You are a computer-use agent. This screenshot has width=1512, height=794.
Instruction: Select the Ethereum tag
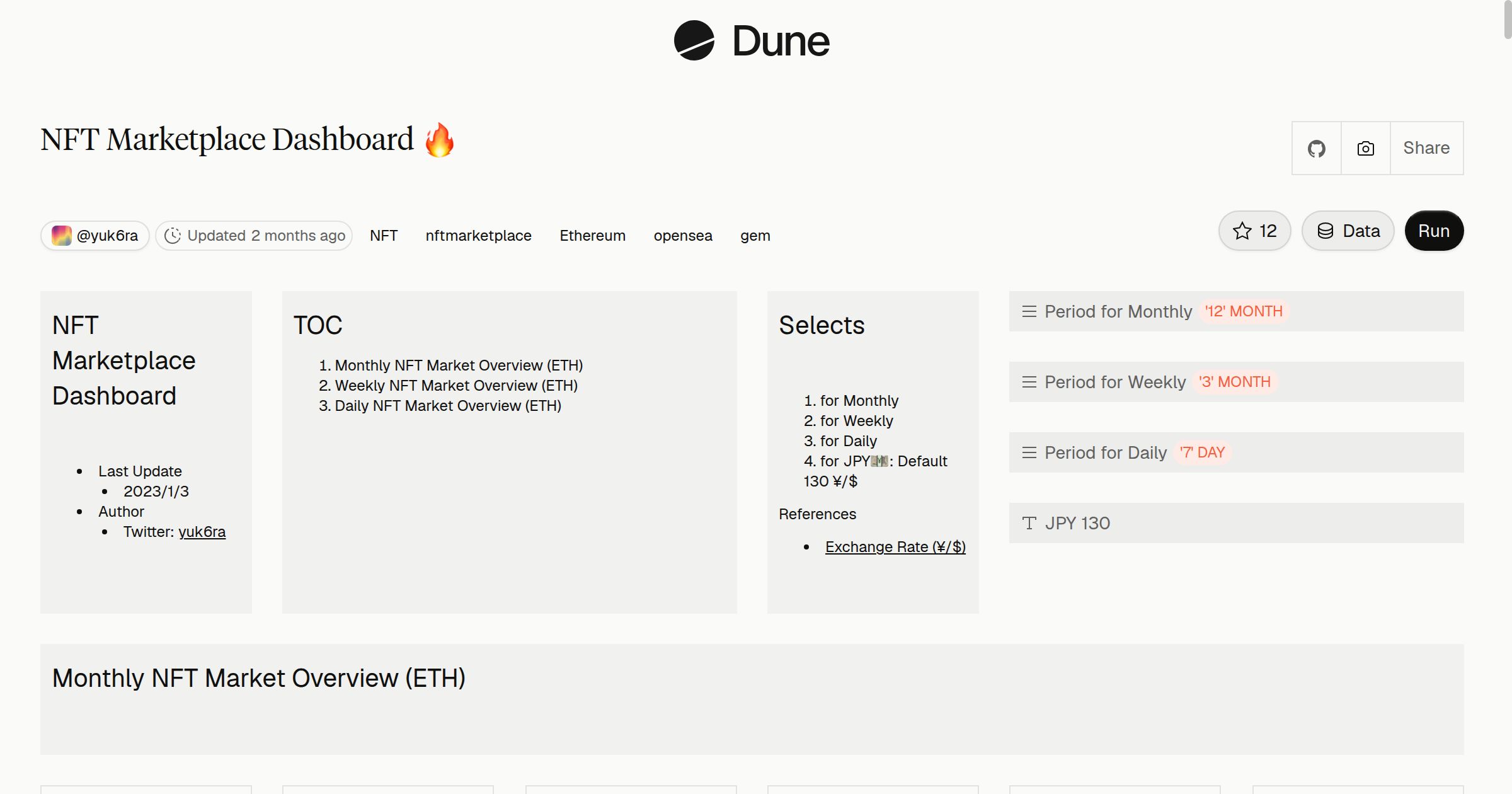tap(593, 236)
